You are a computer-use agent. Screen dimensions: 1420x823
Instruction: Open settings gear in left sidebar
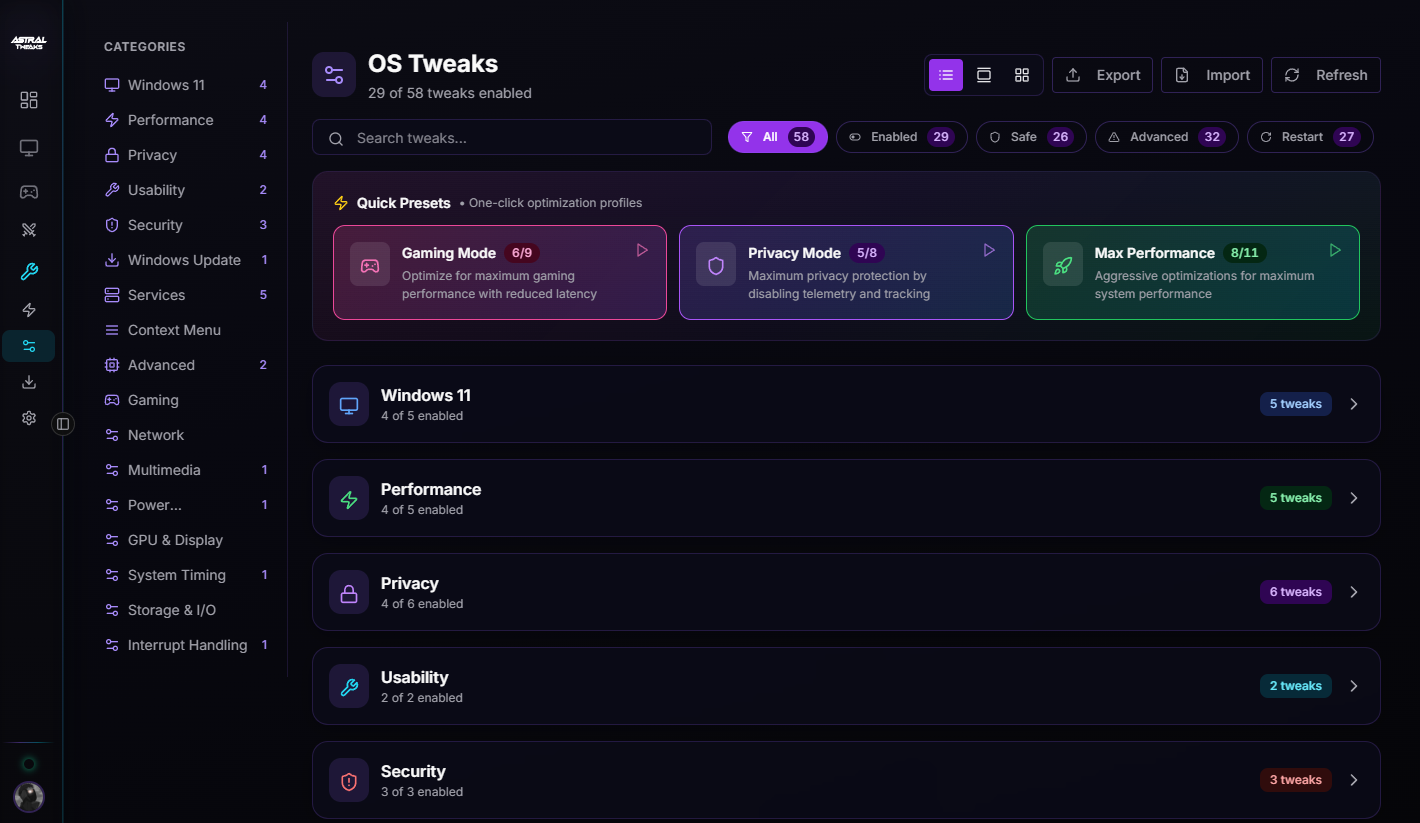(29, 418)
